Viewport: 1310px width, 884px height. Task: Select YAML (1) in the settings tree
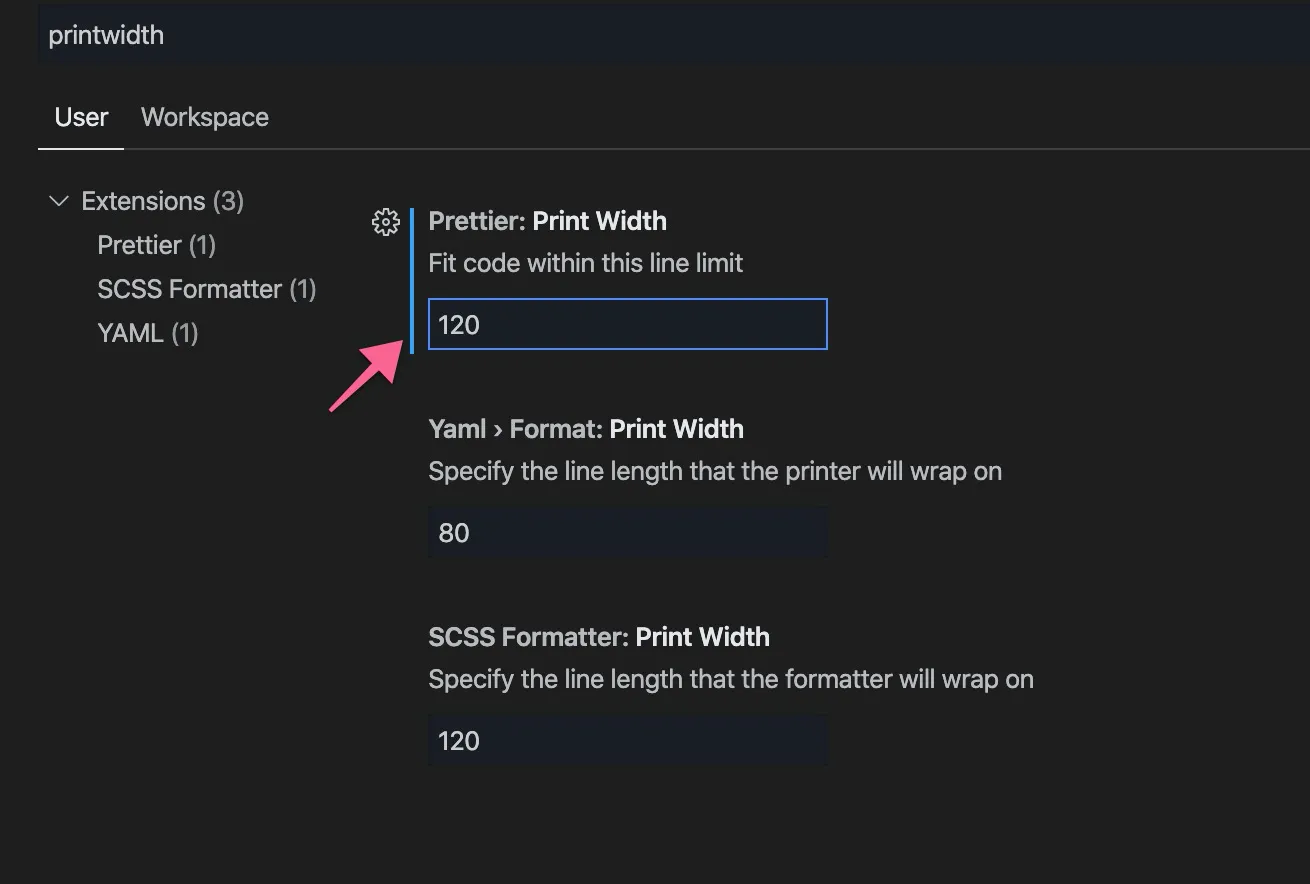coord(147,333)
